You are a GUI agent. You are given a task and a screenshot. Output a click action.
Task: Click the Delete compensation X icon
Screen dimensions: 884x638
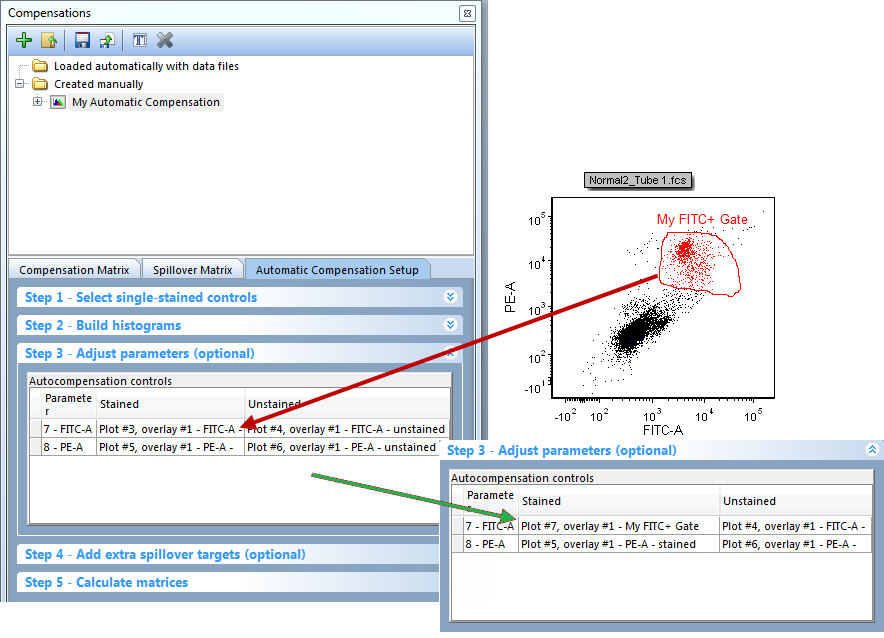pyautogui.click(x=165, y=40)
